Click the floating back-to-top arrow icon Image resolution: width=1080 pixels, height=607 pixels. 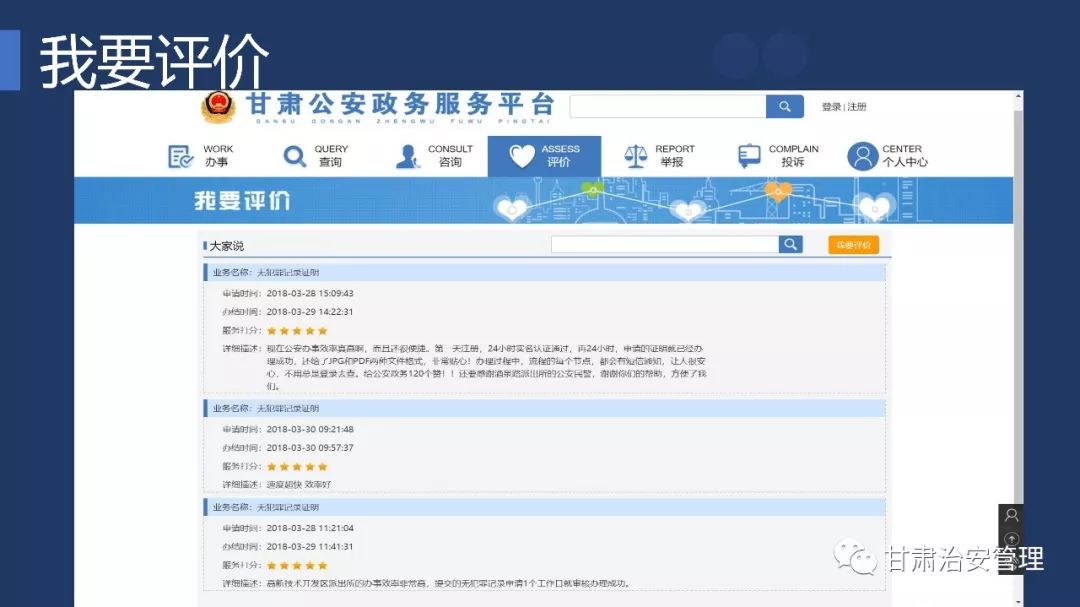click(x=1011, y=540)
